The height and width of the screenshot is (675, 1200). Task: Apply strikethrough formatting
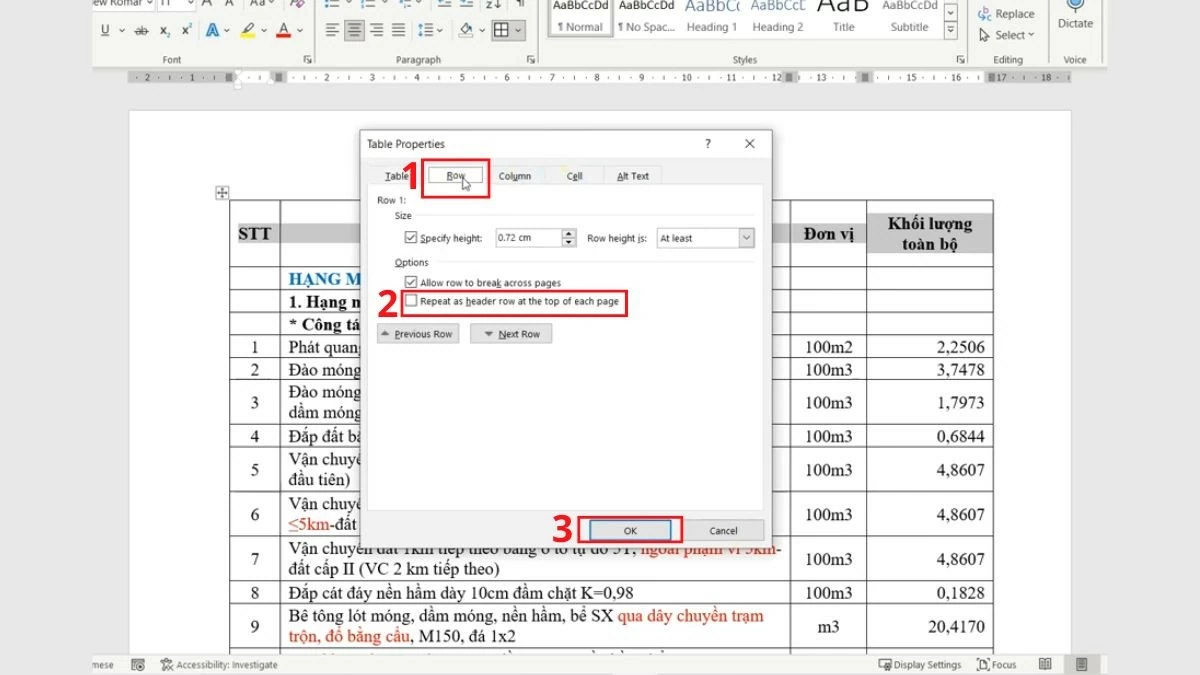pyautogui.click(x=142, y=30)
